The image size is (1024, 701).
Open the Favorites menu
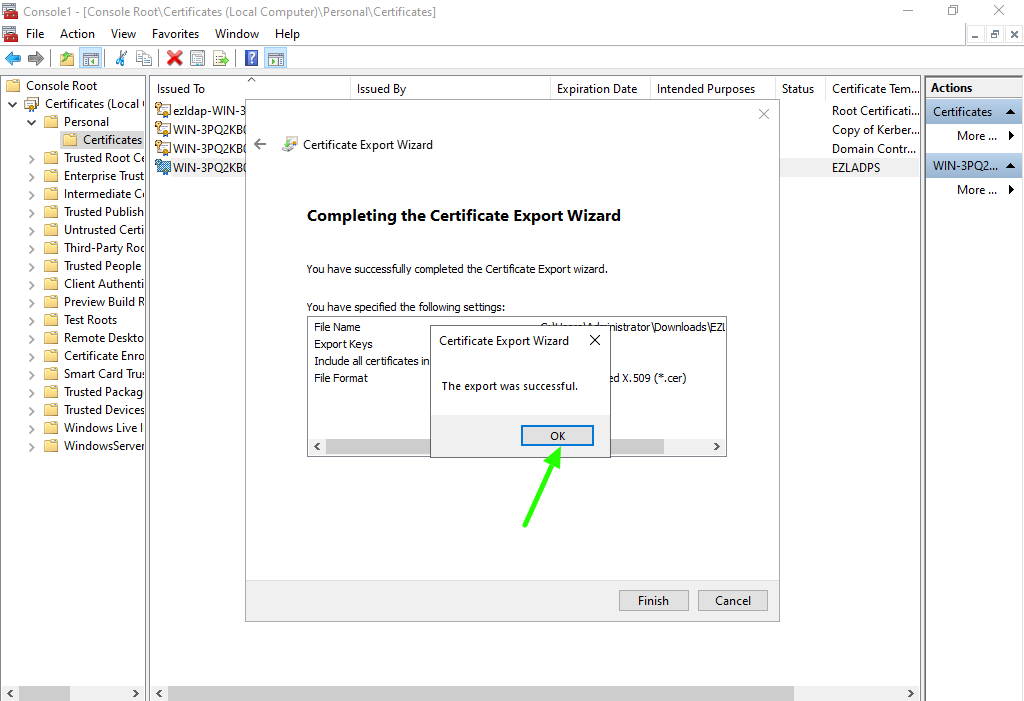(x=175, y=34)
